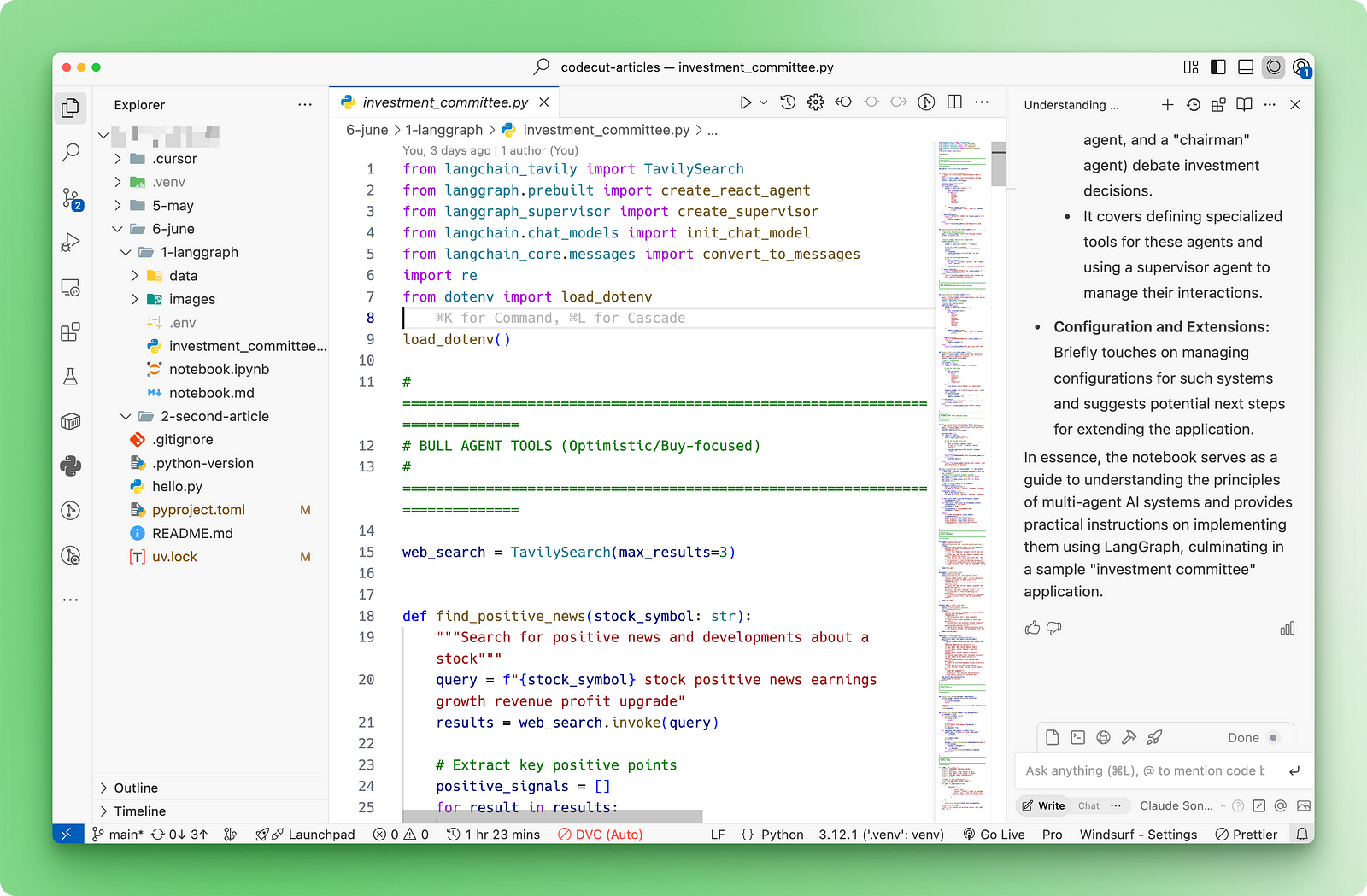
Task: Run the Python file with play button
Action: pyautogui.click(x=745, y=102)
